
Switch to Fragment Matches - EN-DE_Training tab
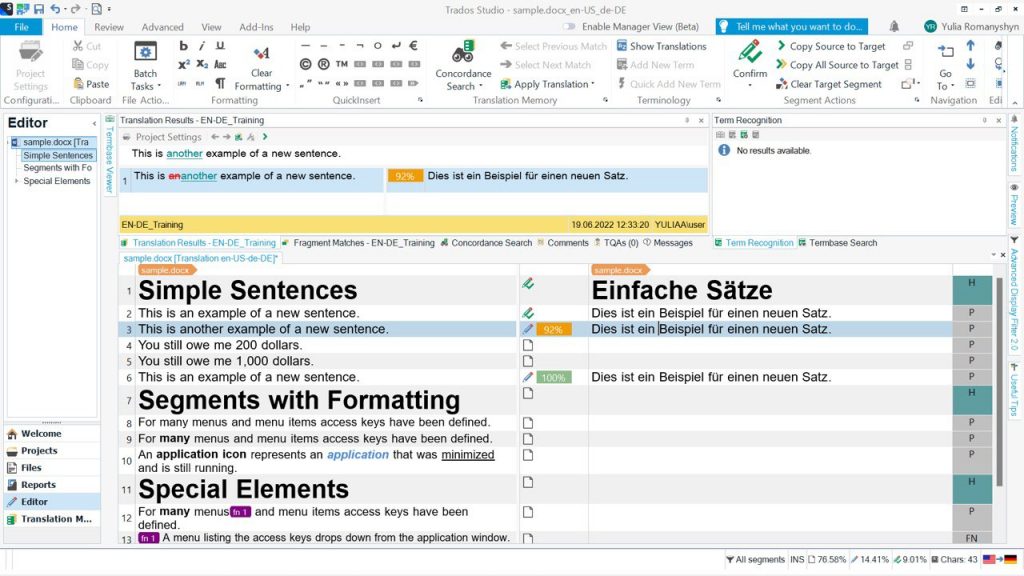359,242
